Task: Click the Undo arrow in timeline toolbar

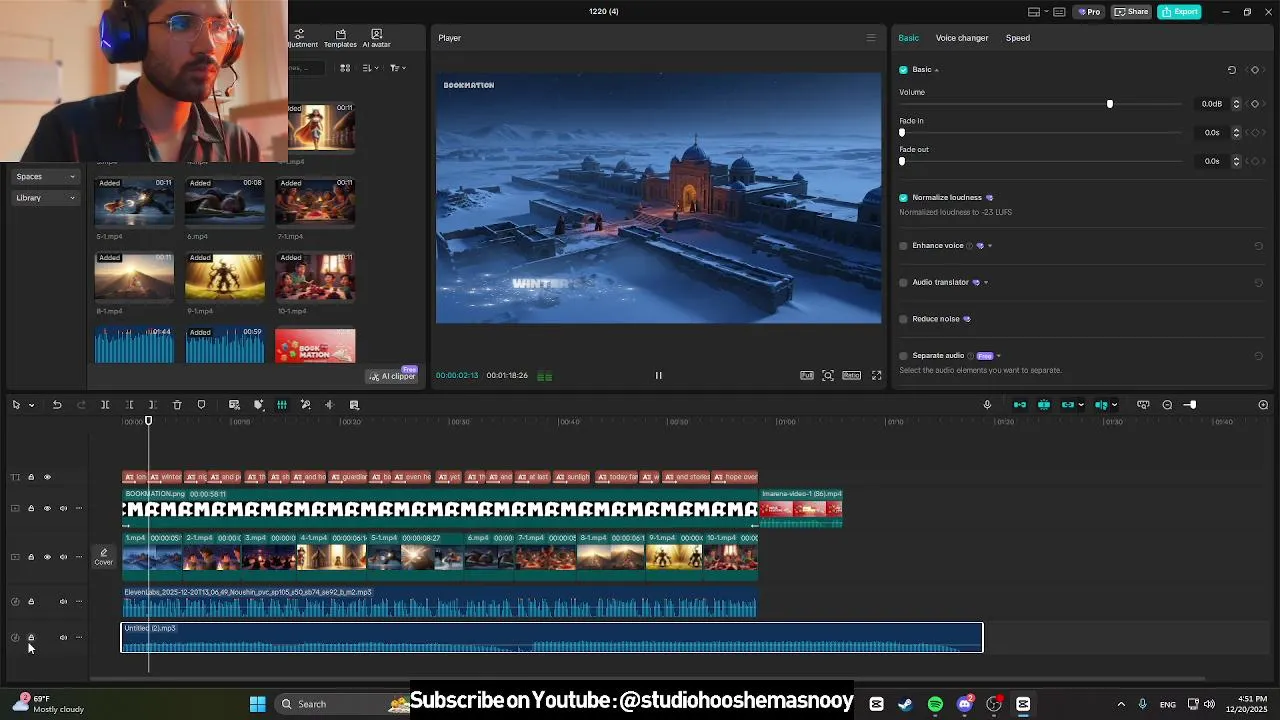Action: [x=57, y=405]
